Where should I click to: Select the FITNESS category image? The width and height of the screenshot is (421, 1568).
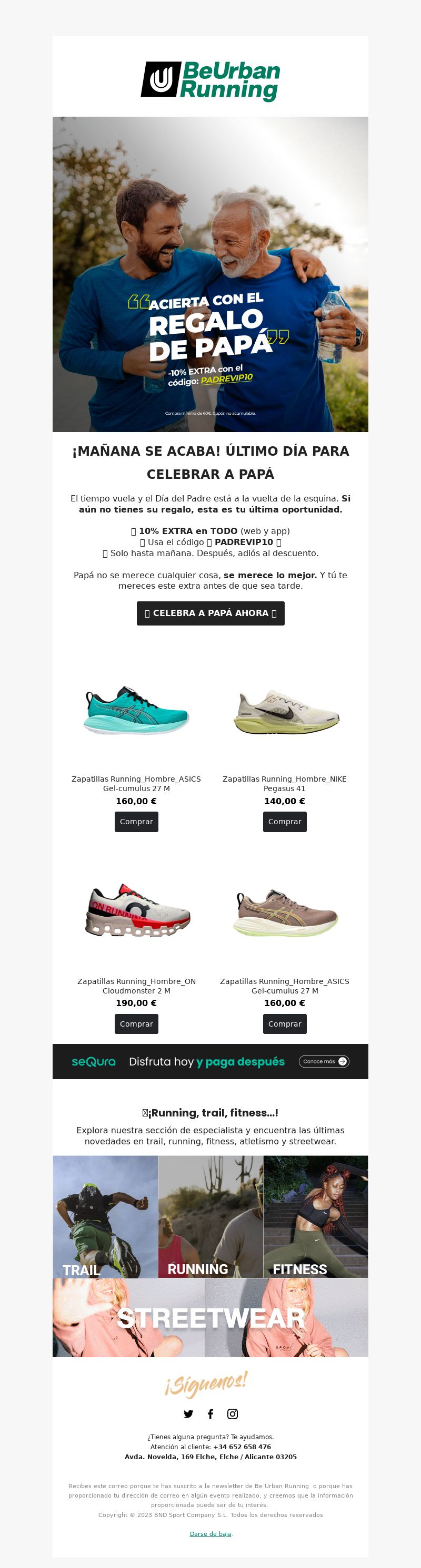click(316, 1216)
